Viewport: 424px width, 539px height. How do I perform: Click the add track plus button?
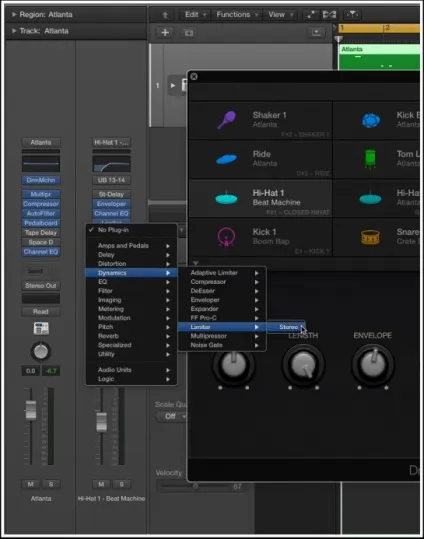165,32
